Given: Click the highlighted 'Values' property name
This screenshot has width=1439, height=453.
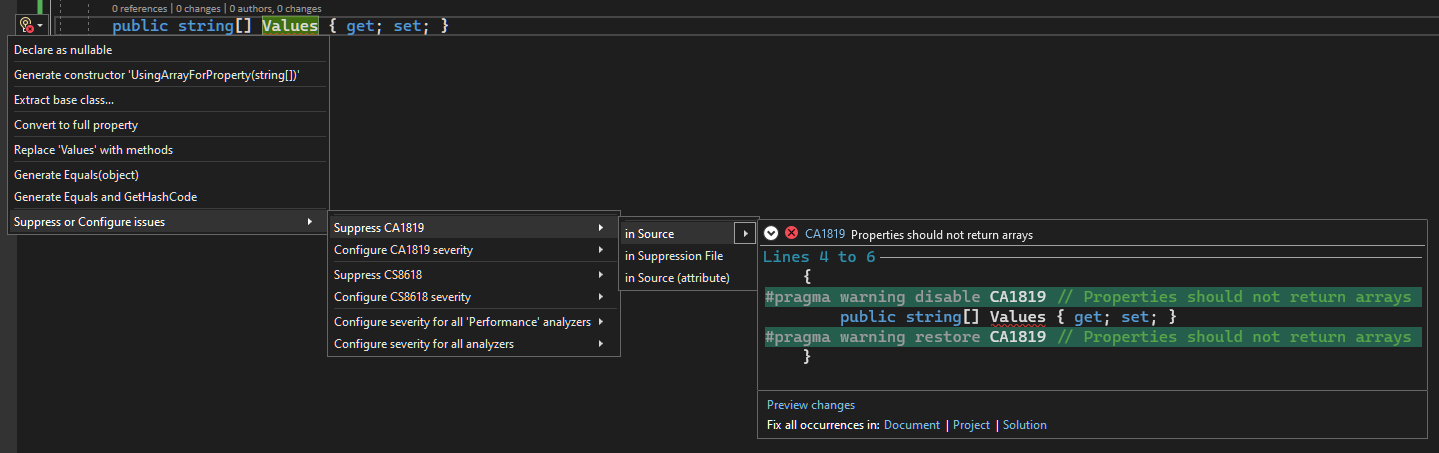Looking at the screenshot, I should [x=290, y=26].
